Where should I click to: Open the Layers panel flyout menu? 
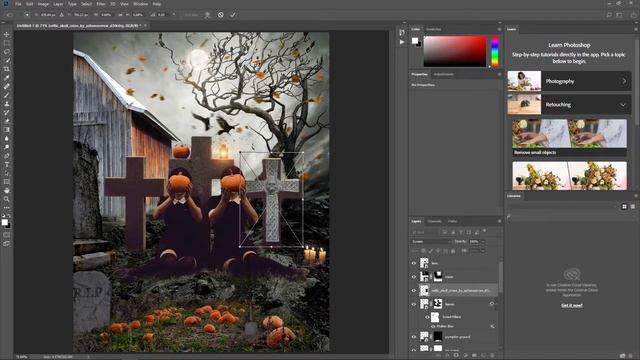point(499,221)
